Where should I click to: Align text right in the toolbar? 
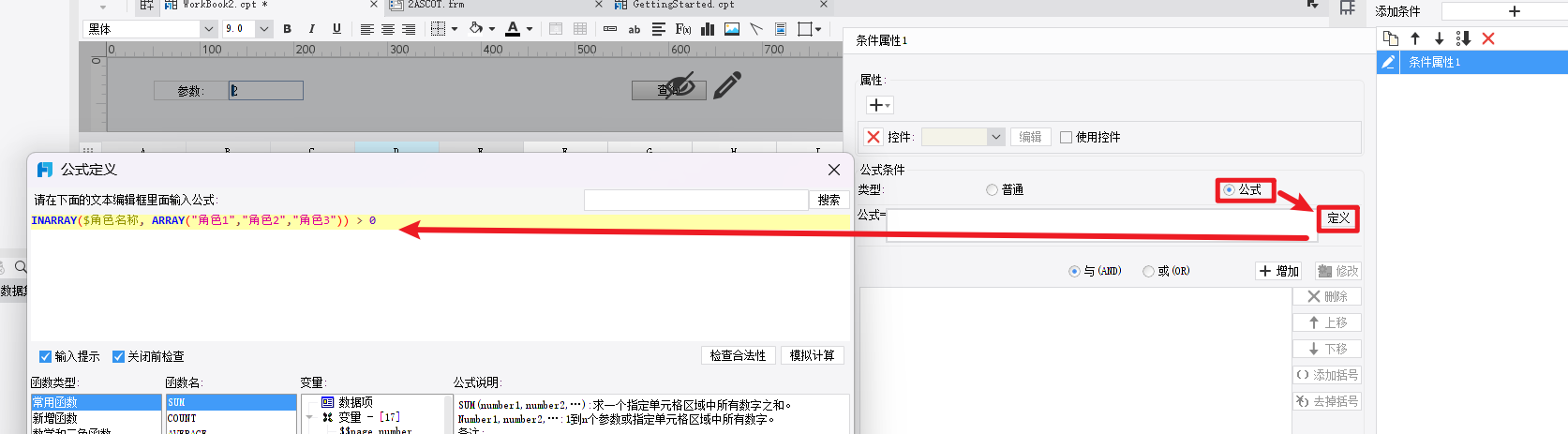(x=409, y=29)
